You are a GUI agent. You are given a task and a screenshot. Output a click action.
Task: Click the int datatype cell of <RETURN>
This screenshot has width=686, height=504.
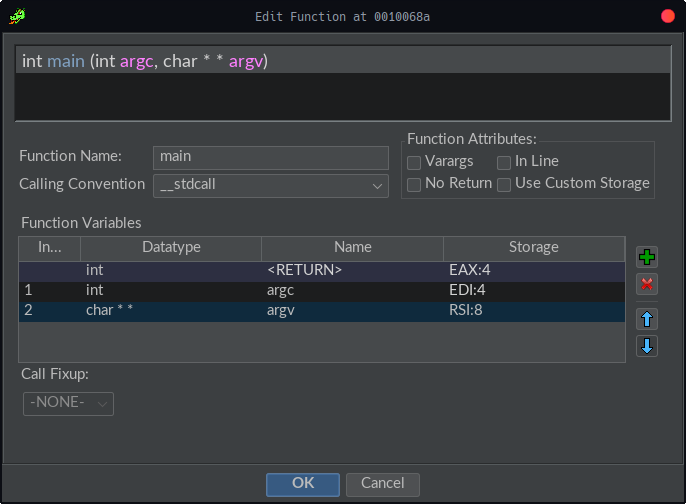pos(171,271)
